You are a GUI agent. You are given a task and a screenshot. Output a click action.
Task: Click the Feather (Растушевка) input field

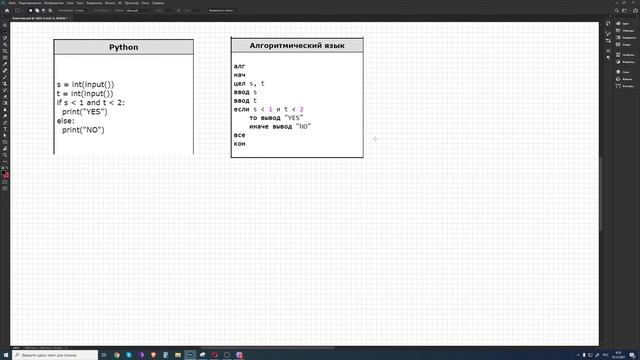[80, 11]
